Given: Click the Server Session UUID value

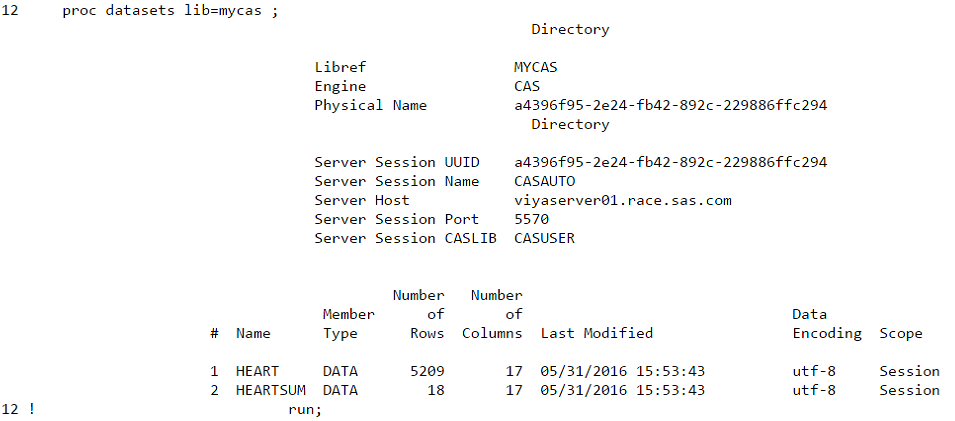Looking at the screenshot, I should pyautogui.click(x=670, y=162).
